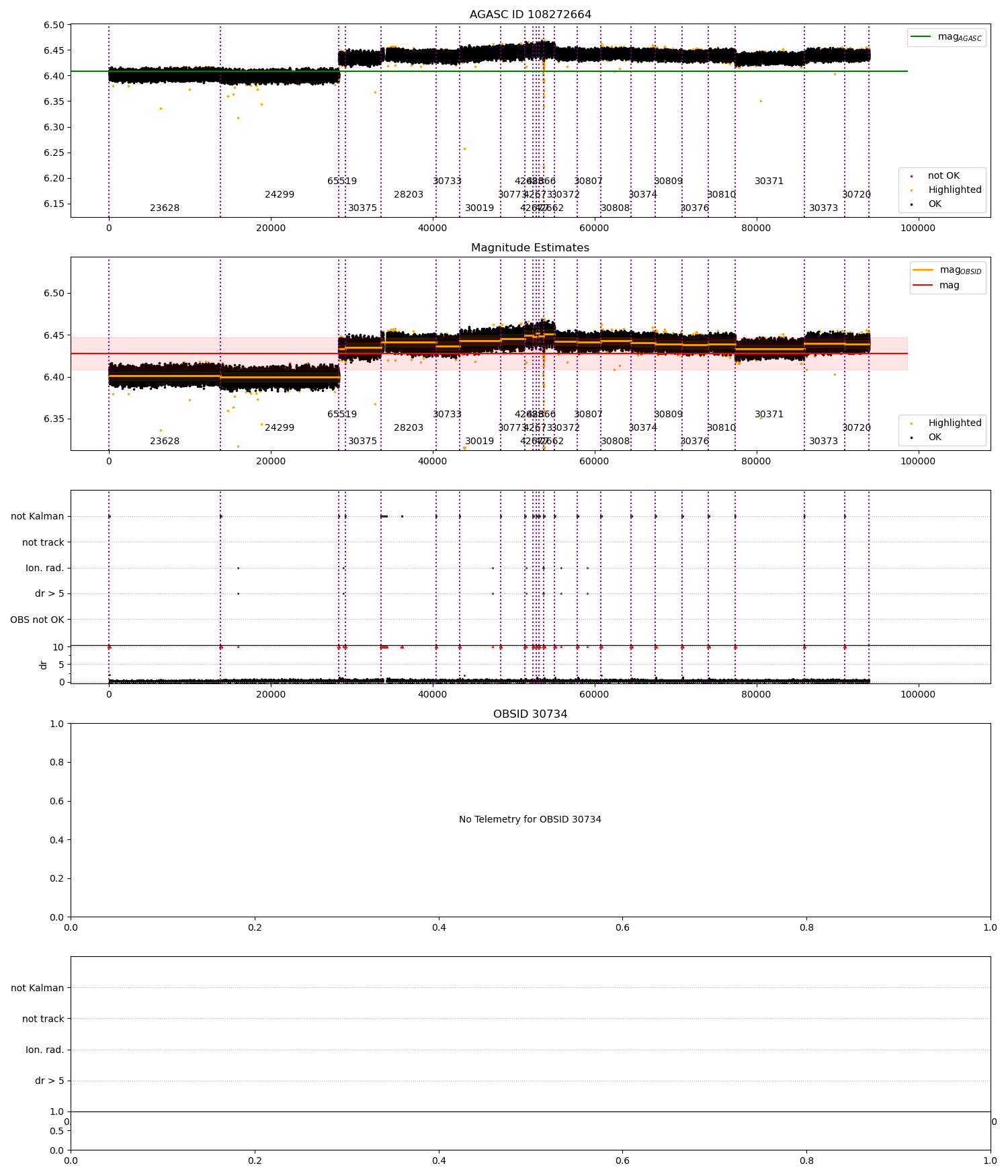Select obsid label 30807 in the AGASC ID plot

(589, 181)
